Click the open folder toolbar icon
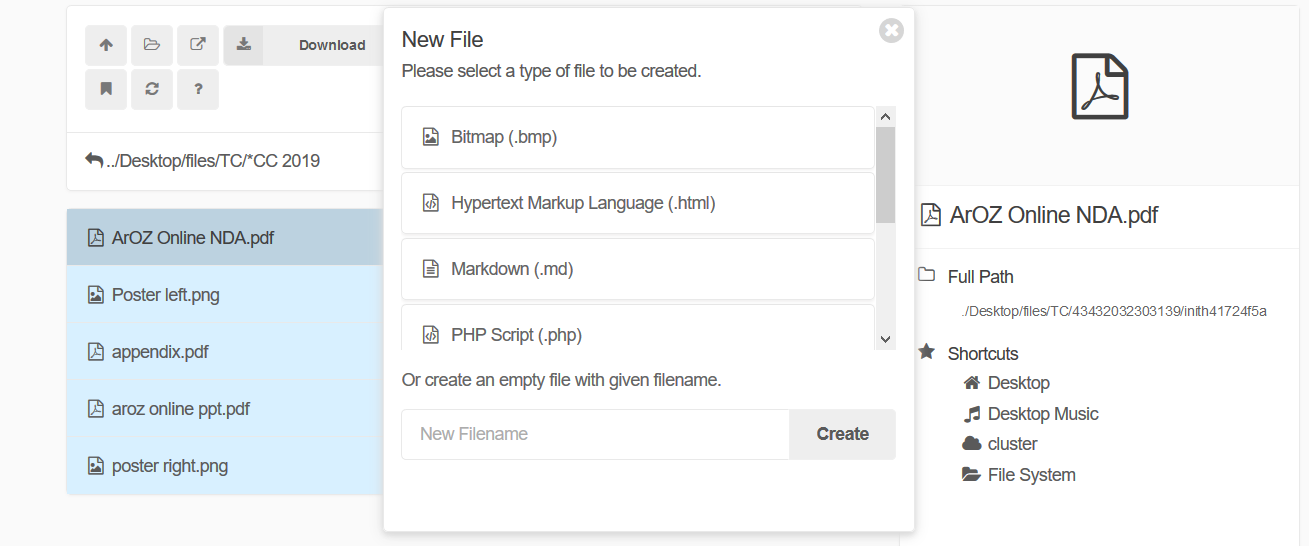This screenshot has width=1309, height=546. click(152, 45)
